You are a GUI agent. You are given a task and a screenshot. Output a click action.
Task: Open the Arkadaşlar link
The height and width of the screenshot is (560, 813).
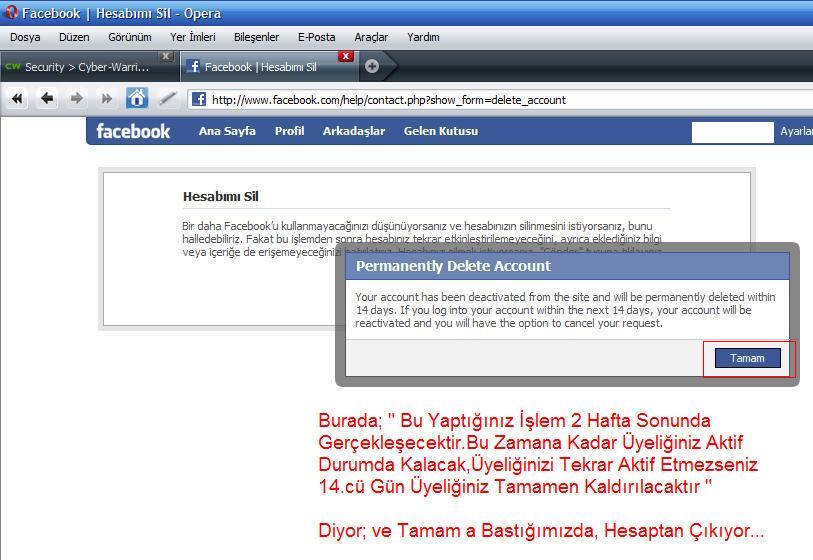[353, 131]
